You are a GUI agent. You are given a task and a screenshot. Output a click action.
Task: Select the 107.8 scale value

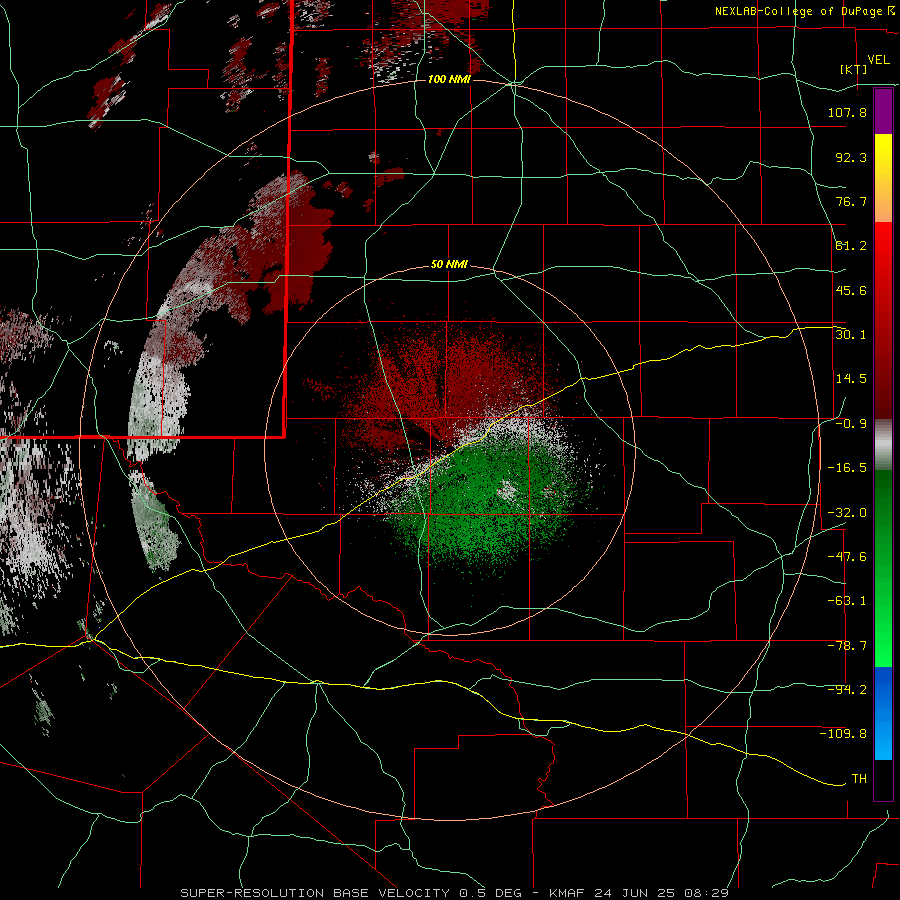point(847,112)
